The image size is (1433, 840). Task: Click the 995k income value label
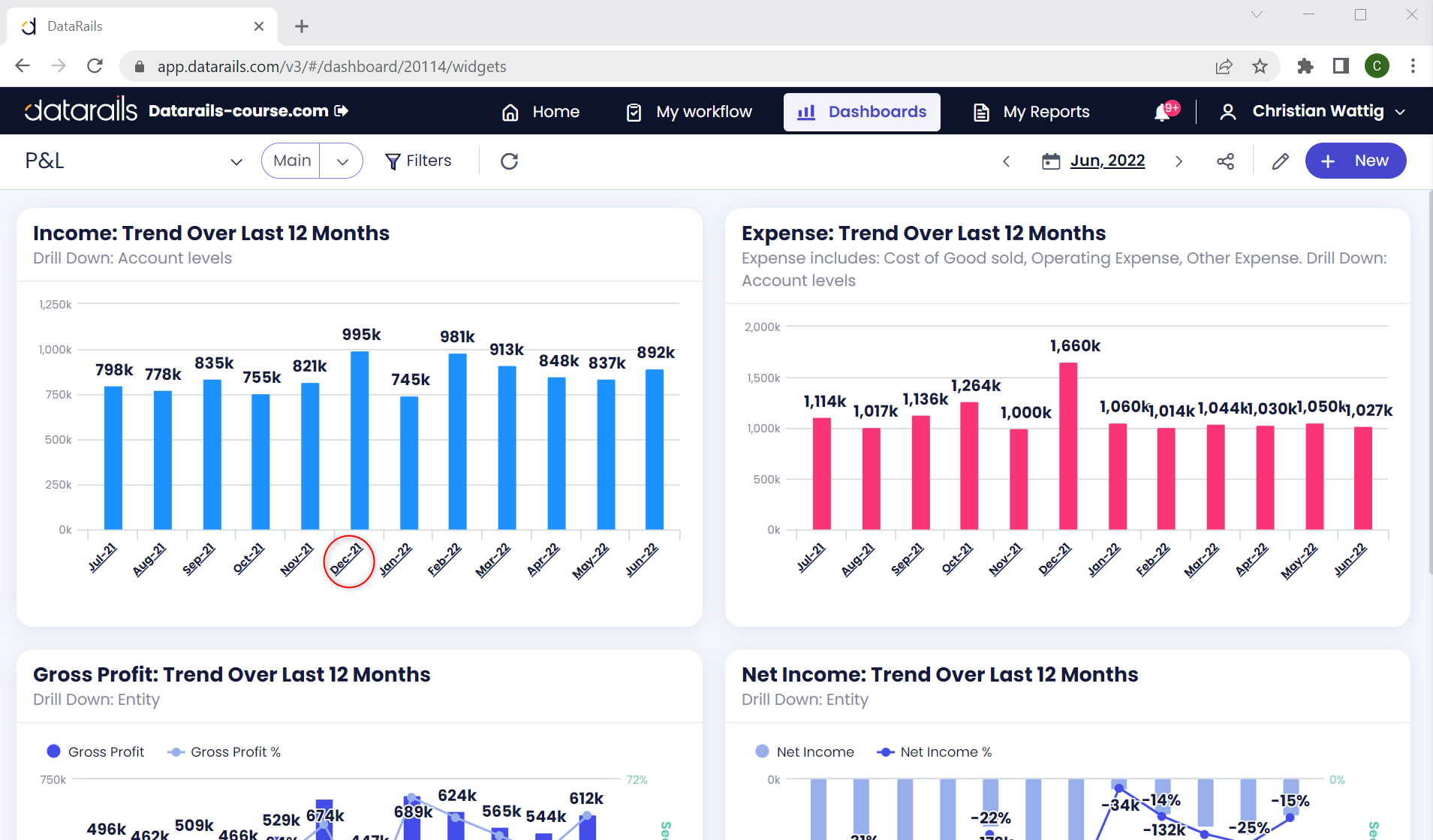361,334
